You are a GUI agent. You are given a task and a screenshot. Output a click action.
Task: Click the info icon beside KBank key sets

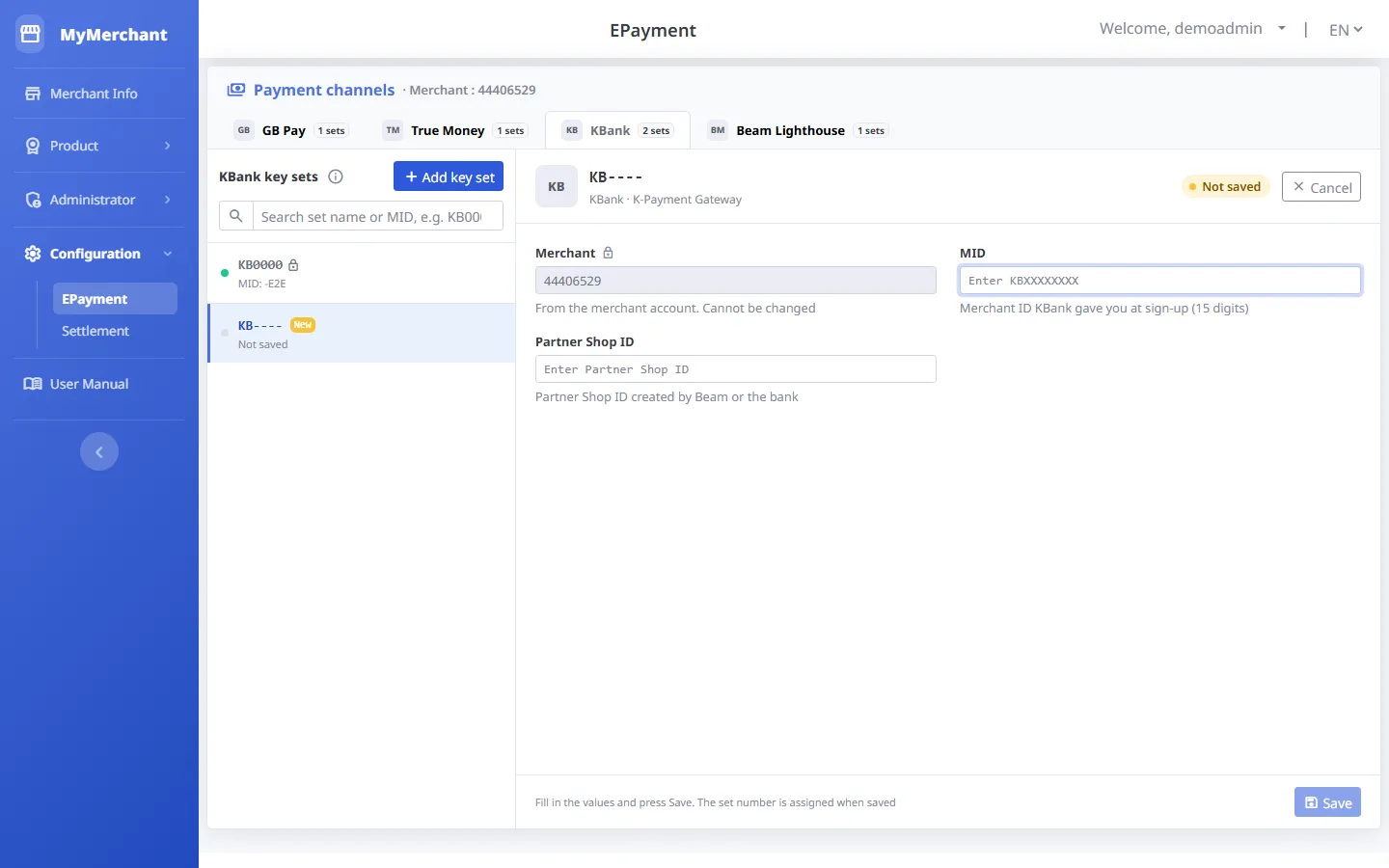coord(336,176)
